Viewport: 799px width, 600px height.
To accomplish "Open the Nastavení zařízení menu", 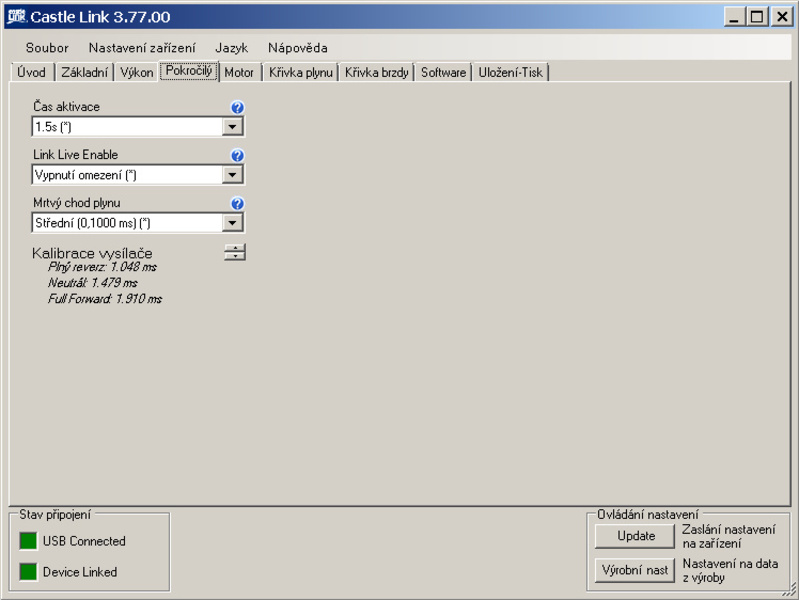I will (142, 48).
